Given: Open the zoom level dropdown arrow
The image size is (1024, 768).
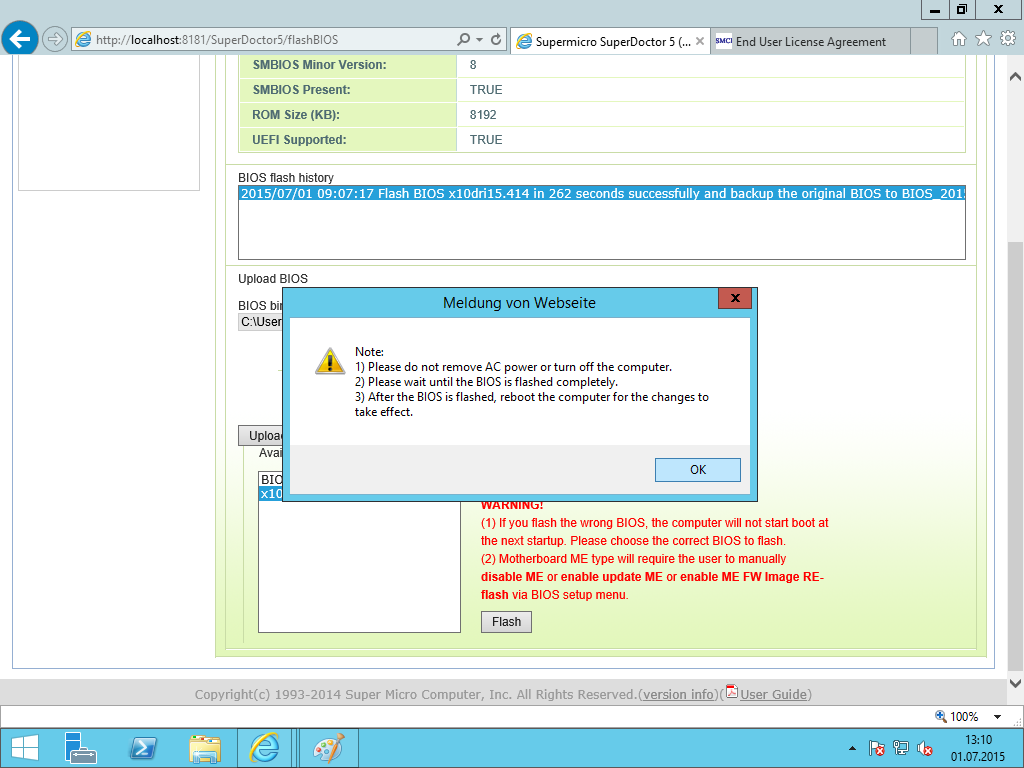Looking at the screenshot, I should coord(997,716).
